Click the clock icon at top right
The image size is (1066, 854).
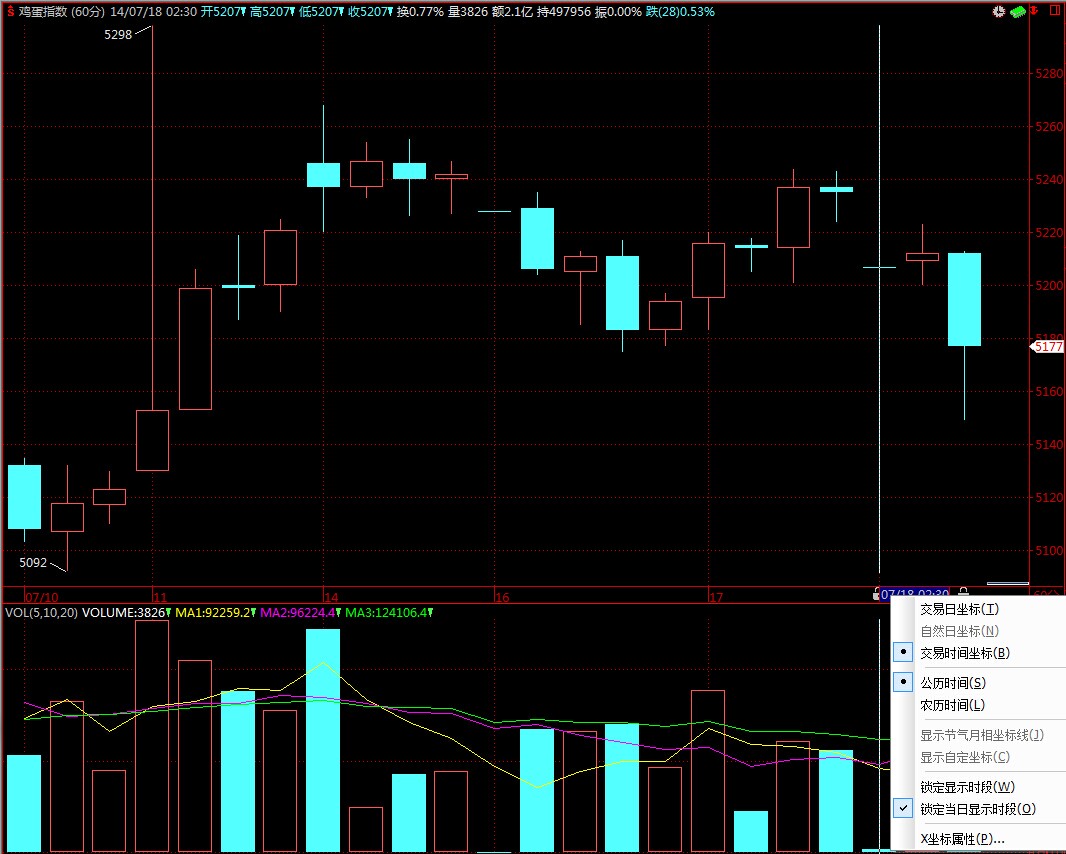(x=998, y=11)
